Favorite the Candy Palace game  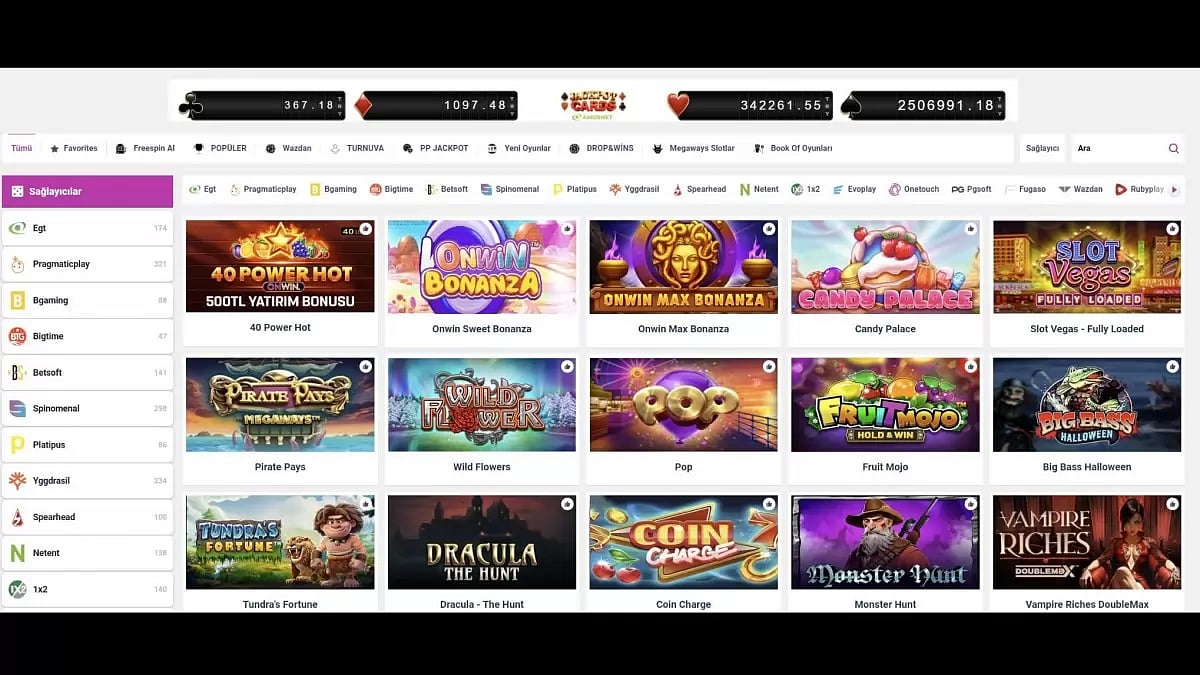tap(970, 229)
